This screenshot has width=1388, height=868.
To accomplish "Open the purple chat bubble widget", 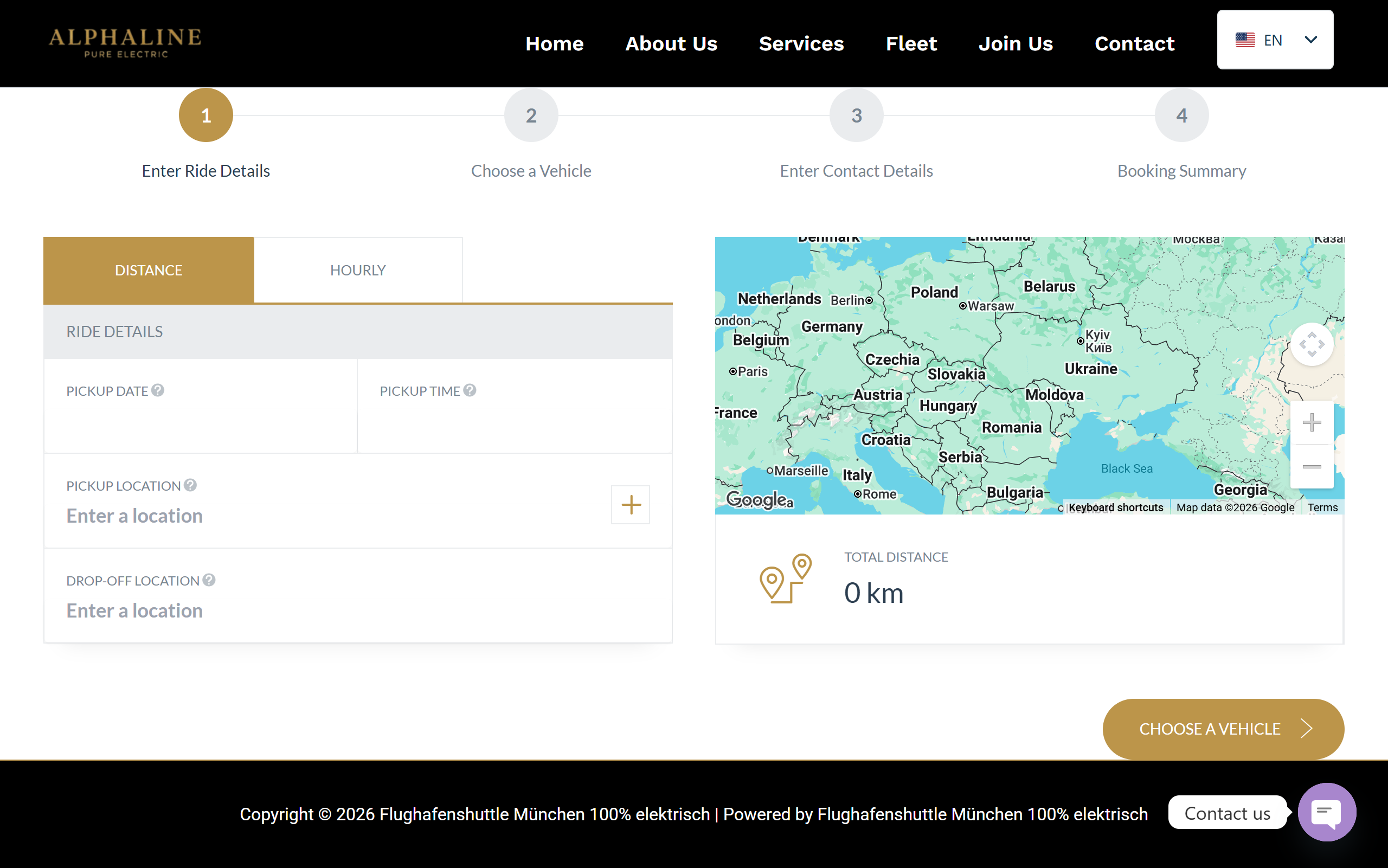I will tap(1327, 812).
